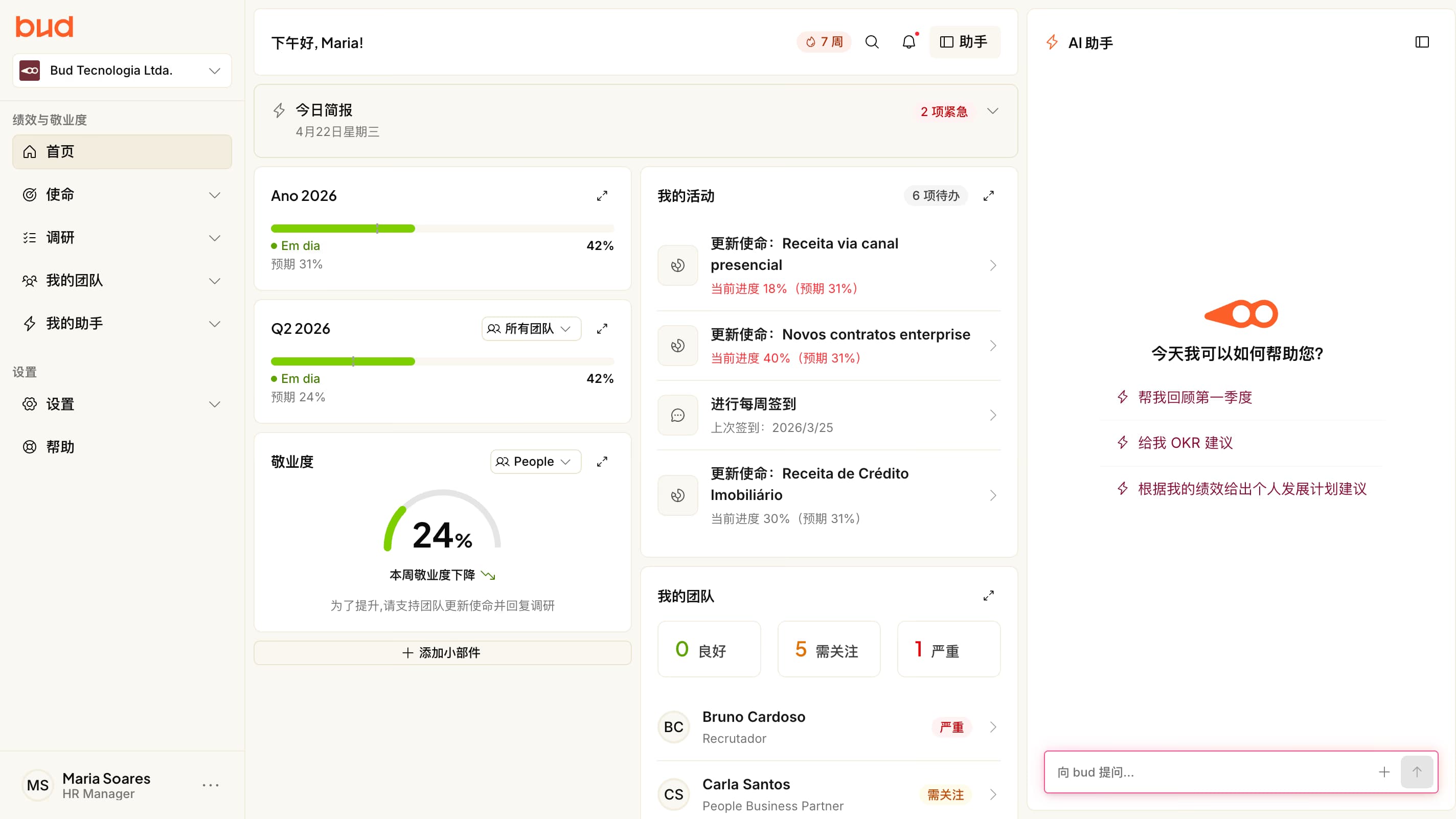
Task: Collapse the AI 助手 panel sidebar icon
Action: point(1422,42)
